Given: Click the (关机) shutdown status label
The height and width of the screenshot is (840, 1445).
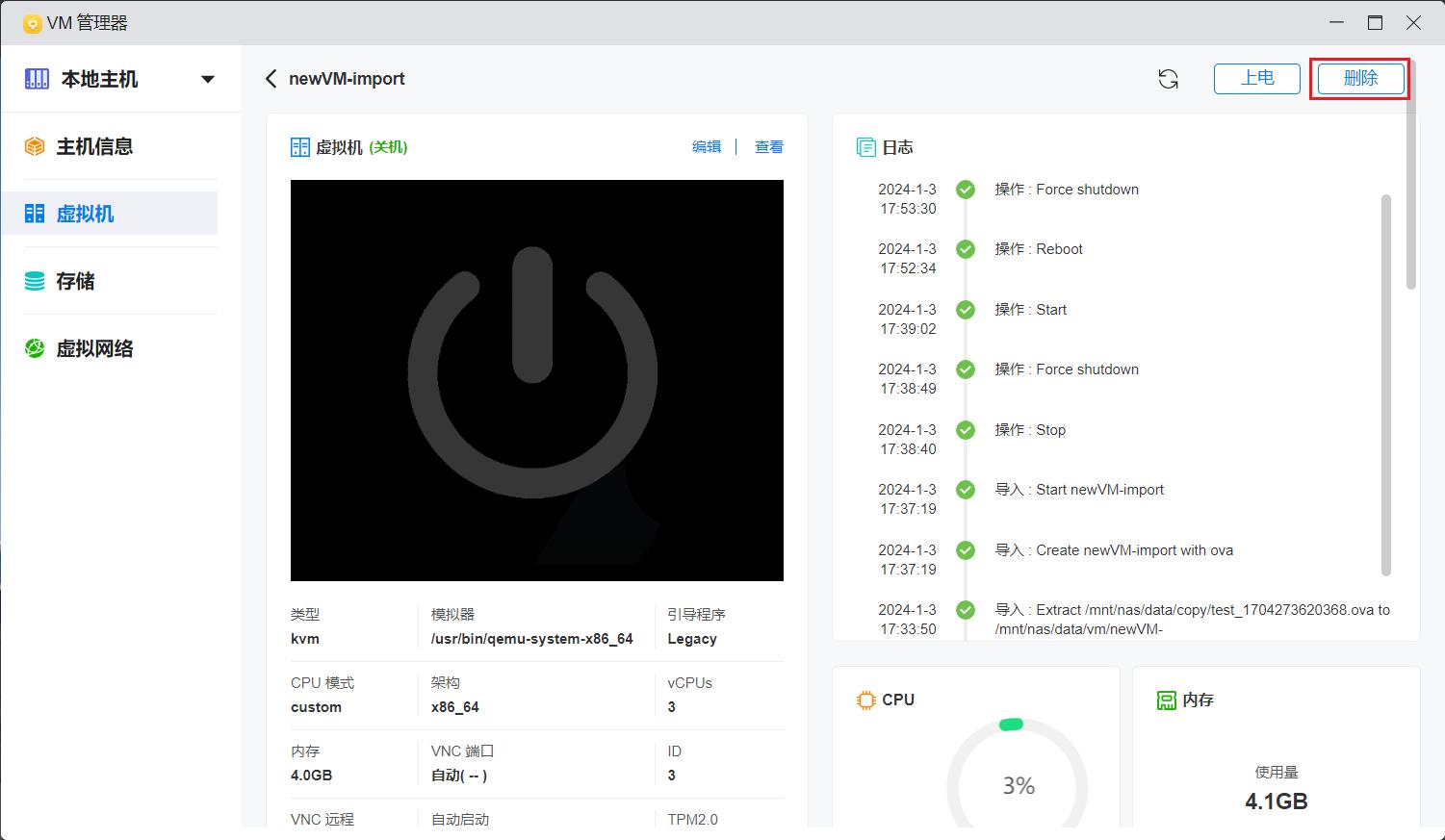Looking at the screenshot, I should click(x=388, y=147).
